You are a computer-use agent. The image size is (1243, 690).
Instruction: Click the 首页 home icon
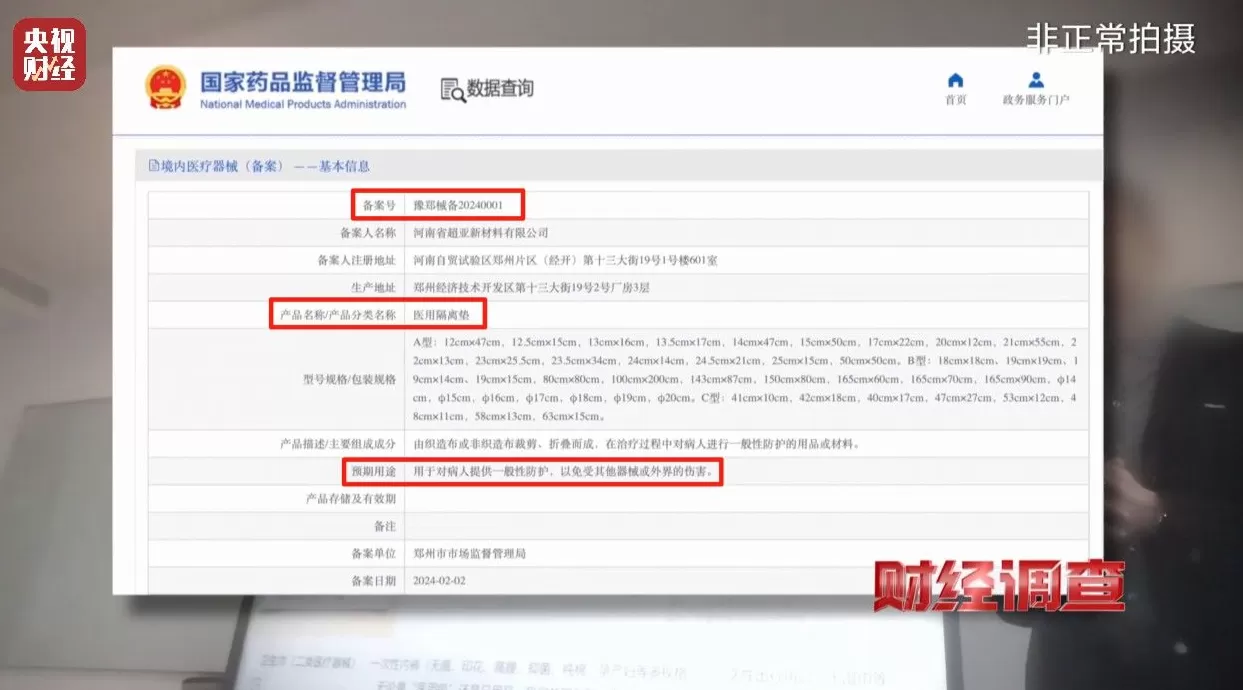click(x=955, y=79)
